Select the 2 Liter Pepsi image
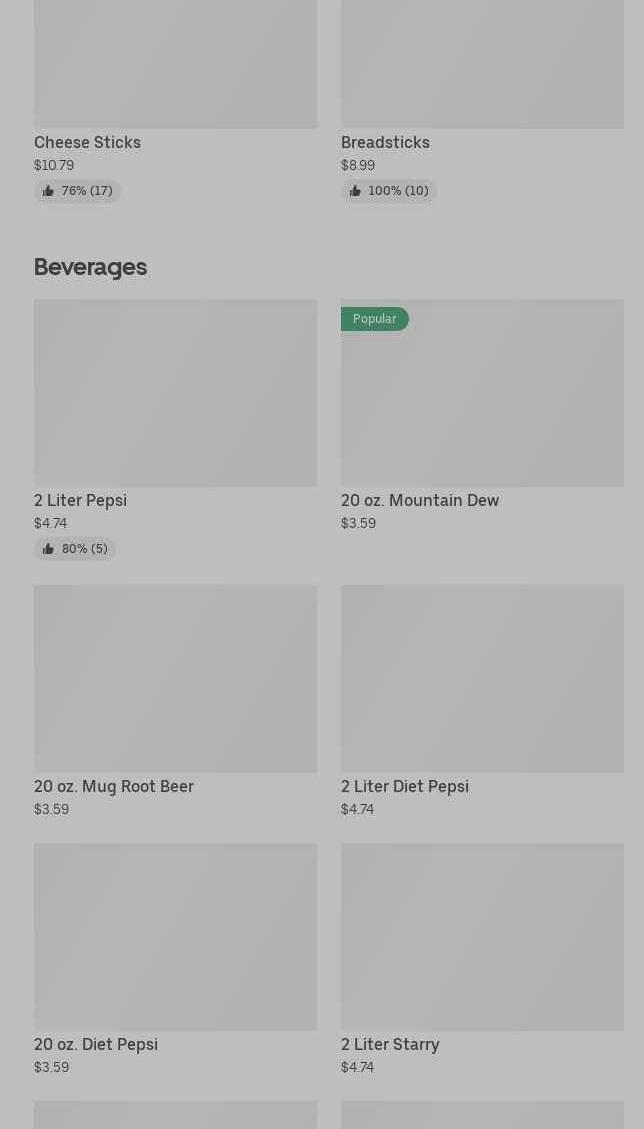Viewport: 644px width, 1129px height. 175,393
